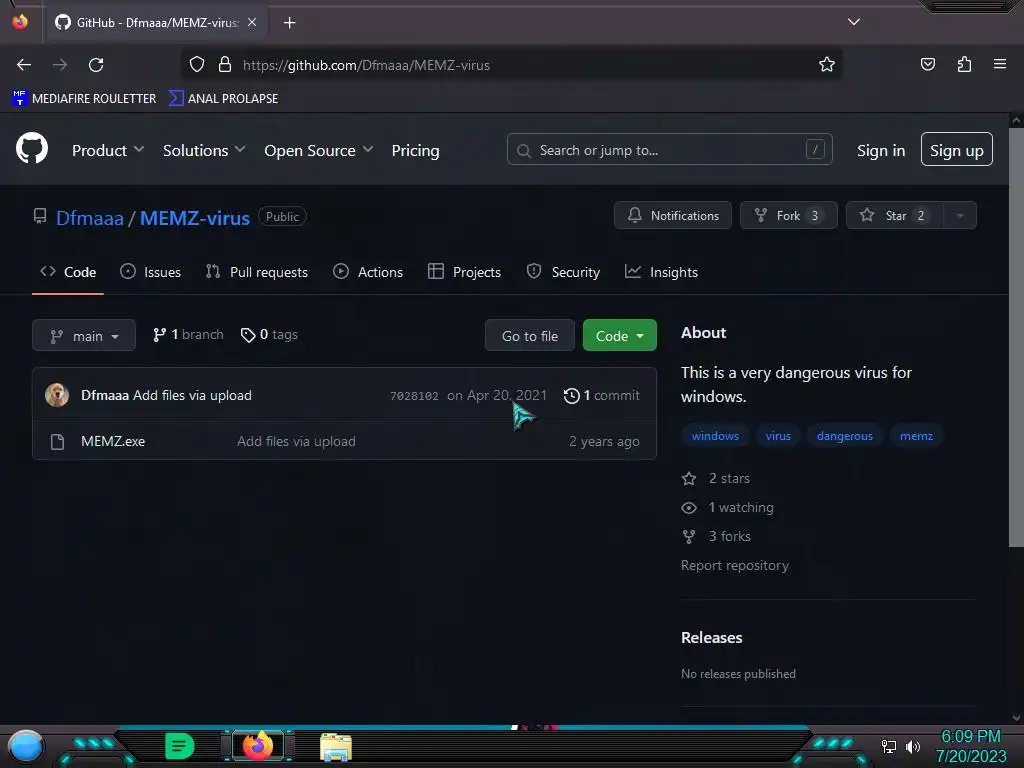
Task: Expand the Product menu
Action: pos(108,150)
